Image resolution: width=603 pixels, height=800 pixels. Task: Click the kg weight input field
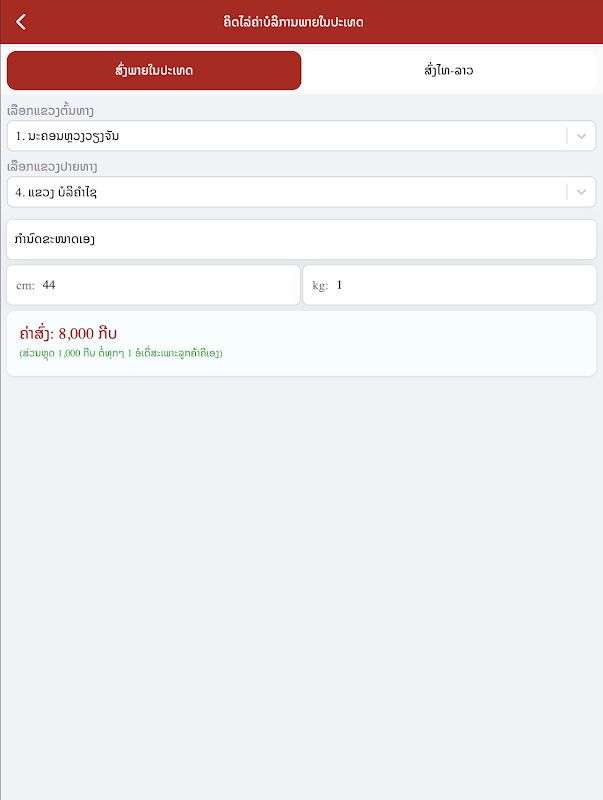click(449, 285)
